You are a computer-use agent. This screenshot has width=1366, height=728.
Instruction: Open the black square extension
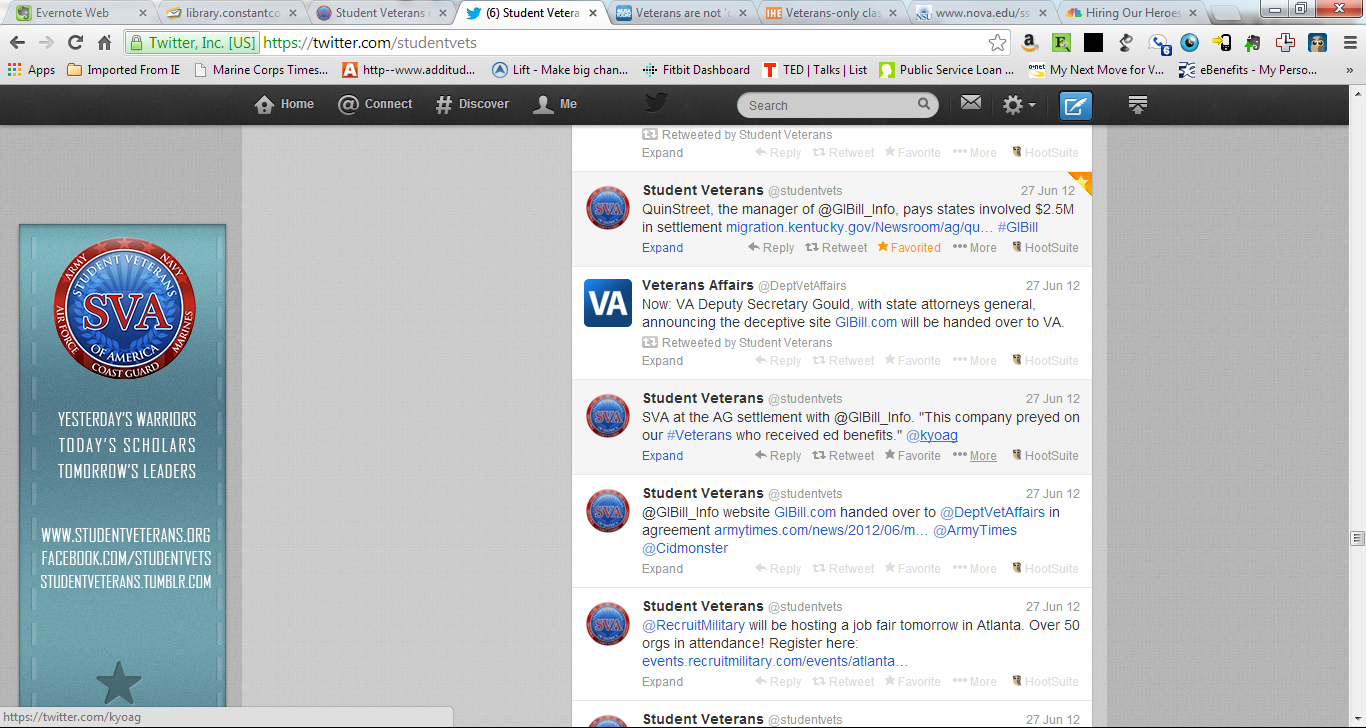pyautogui.click(x=1093, y=43)
